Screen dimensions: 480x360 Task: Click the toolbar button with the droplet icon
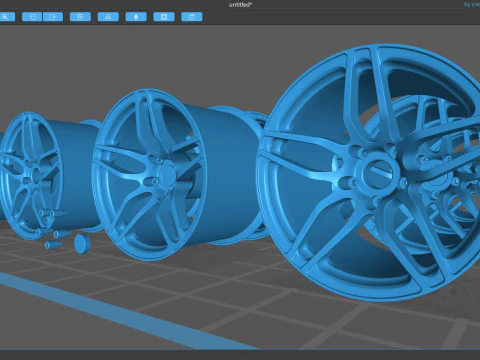pyautogui.click(x=136, y=17)
